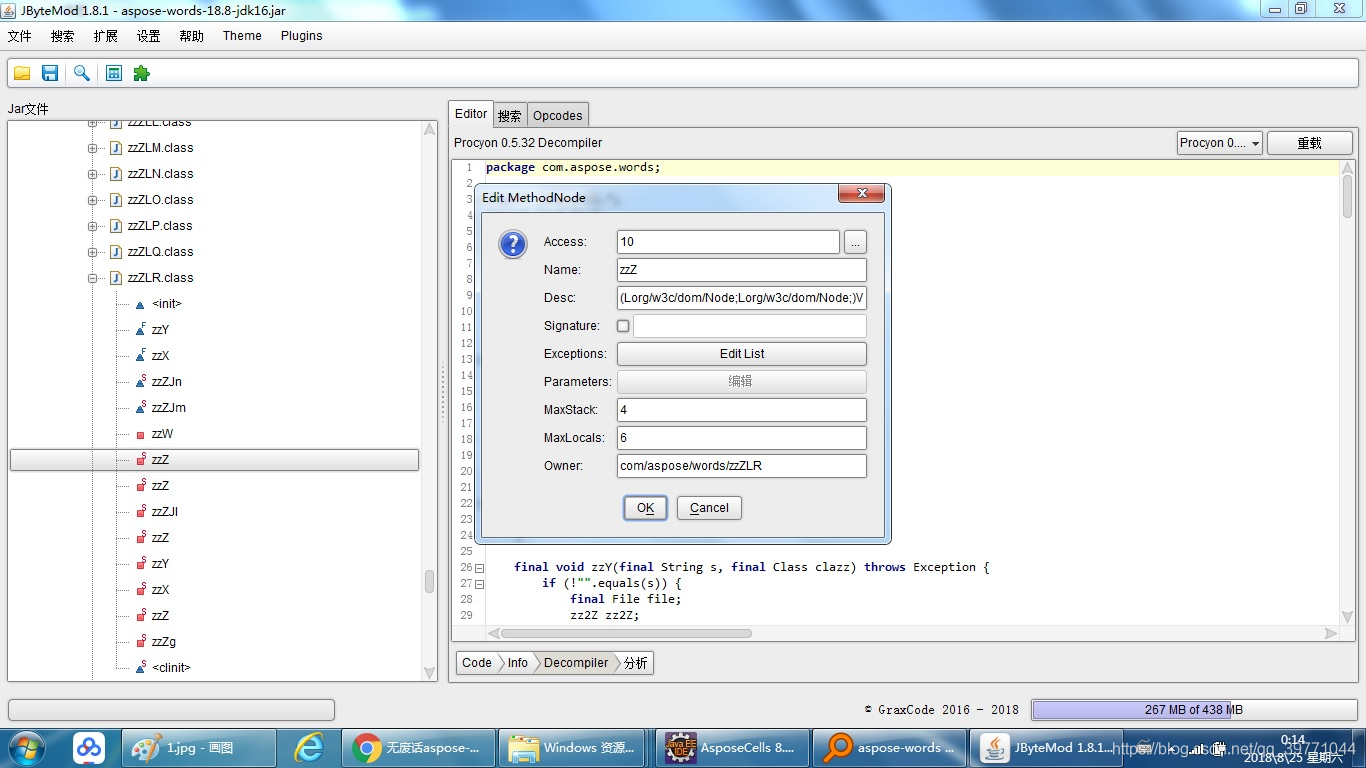Select the zzZLO.class file label
1366x768 pixels.
pyautogui.click(x=160, y=200)
